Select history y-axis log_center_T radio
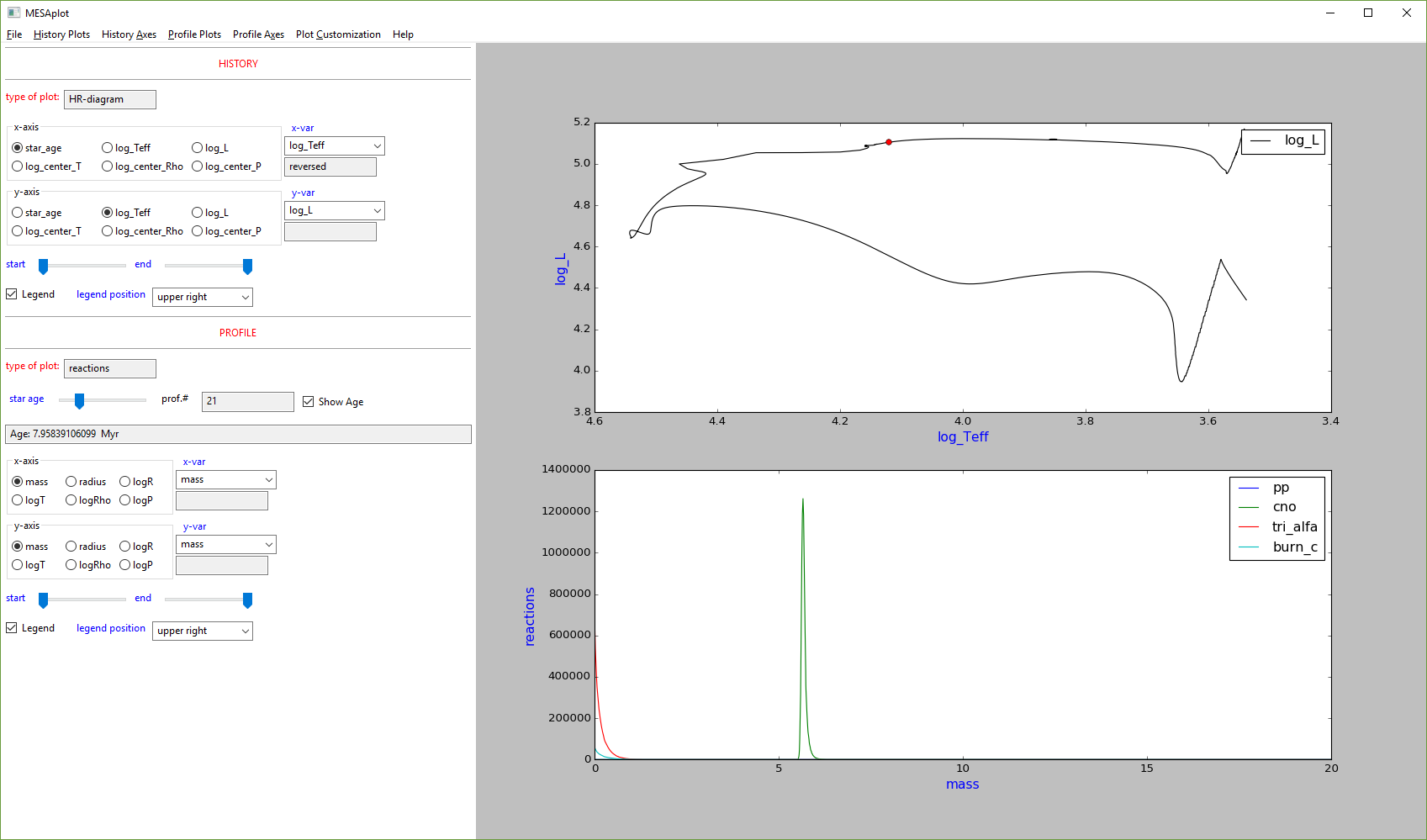The height and width of the screenshot is (840, 1427). point(17,231)
